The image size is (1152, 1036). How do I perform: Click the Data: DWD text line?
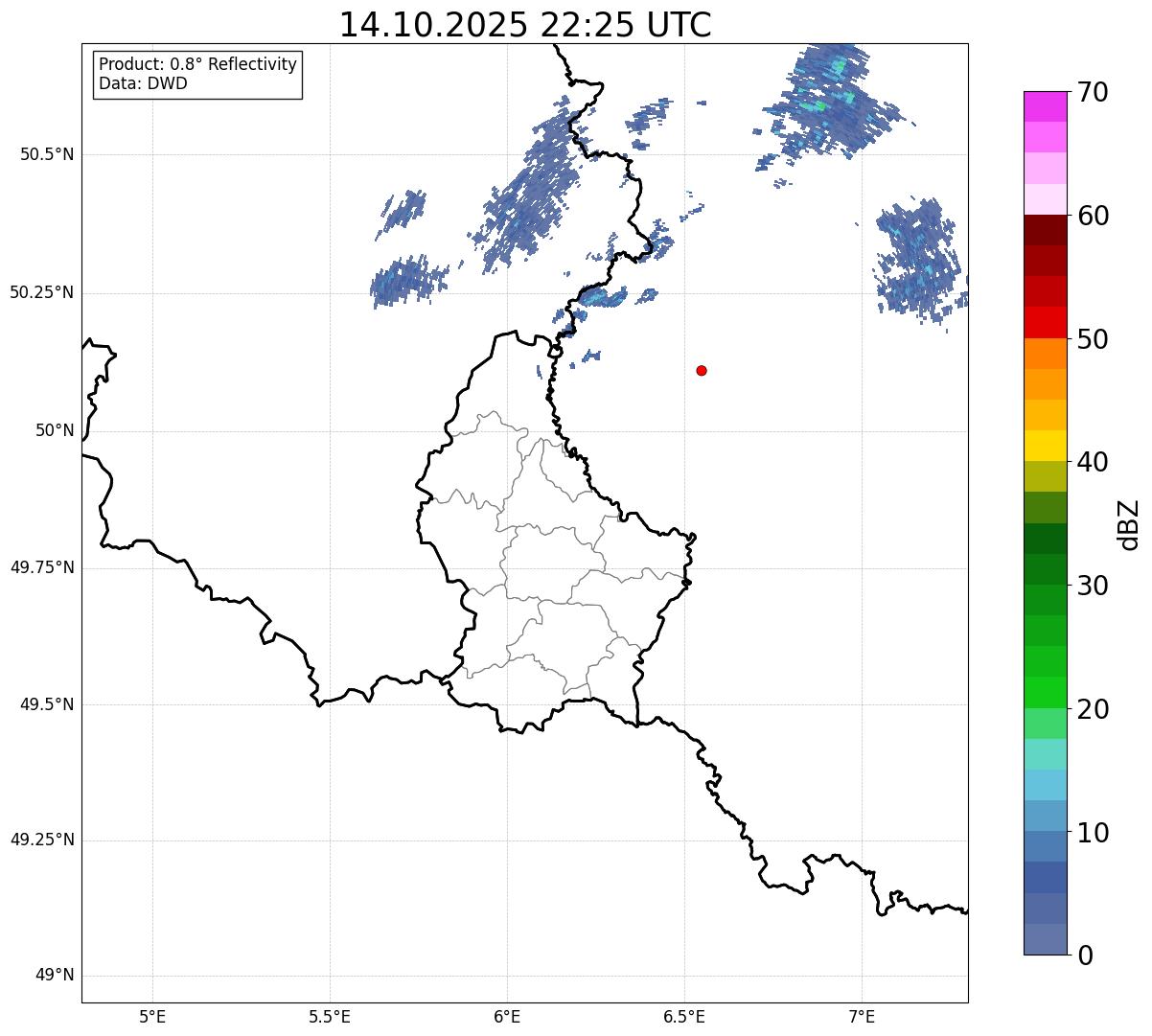(143, 83)
